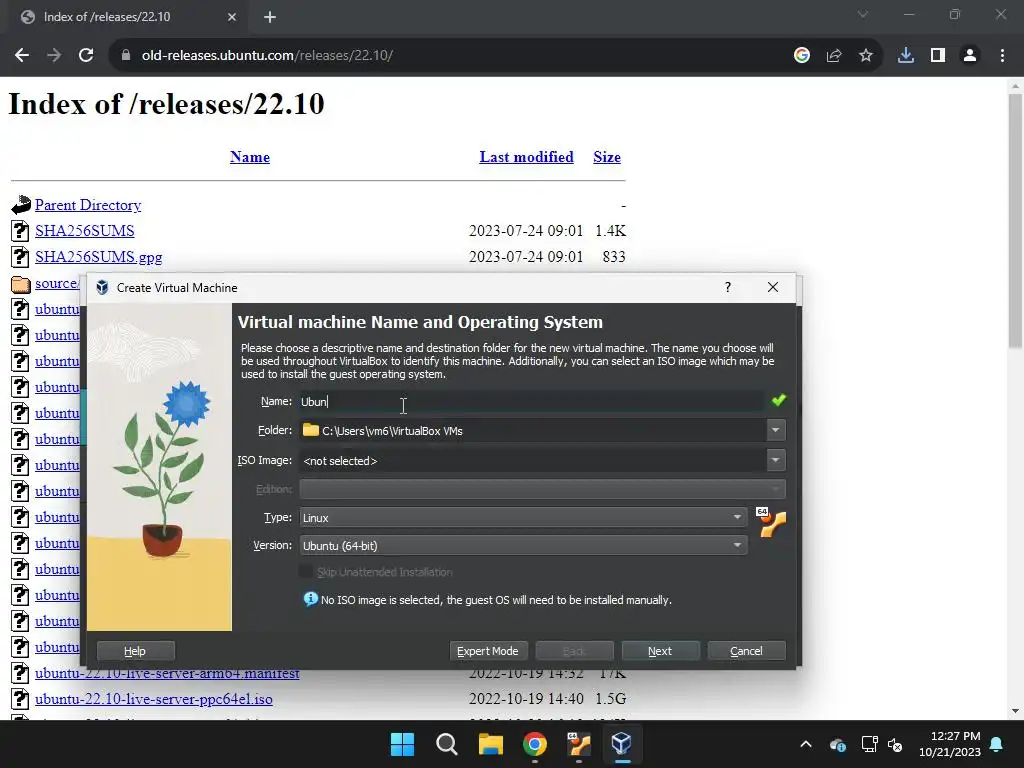Open Chrome tab search chevron
The image size is (1024, 768).
[x=863, y=14]
